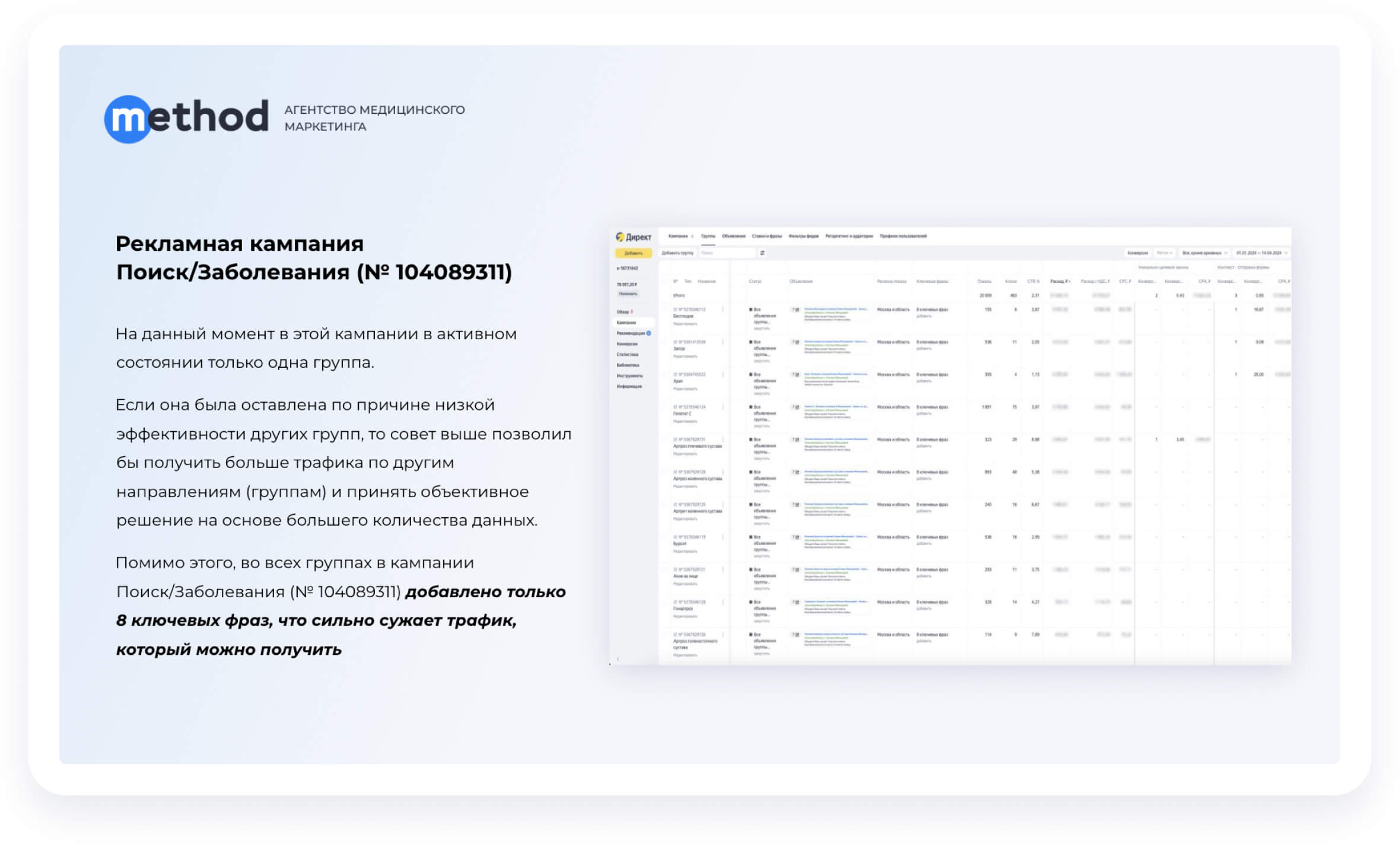Open Информация in the sidebar
The width and height of the screenshot is (1400, 860).
[628, 387]
